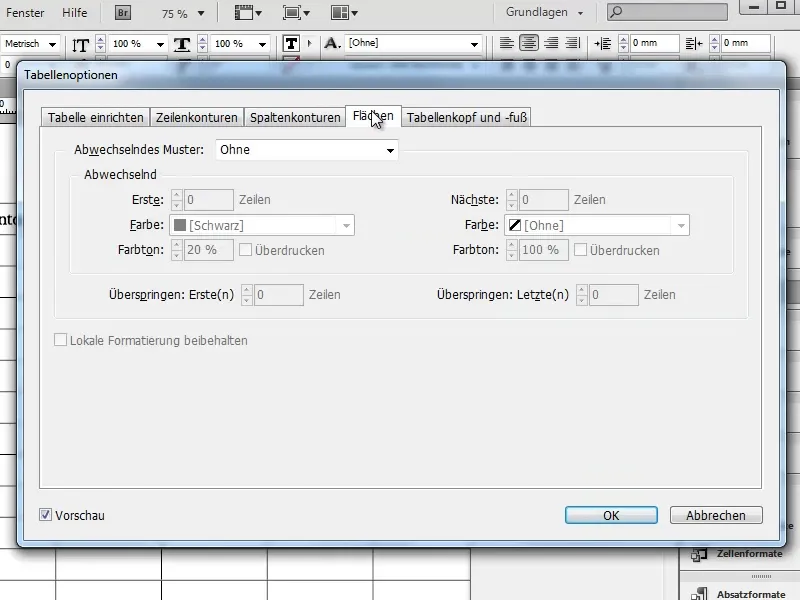Justify text using last alignment icon
Screen dimensions: 800x600
(572, 43)
